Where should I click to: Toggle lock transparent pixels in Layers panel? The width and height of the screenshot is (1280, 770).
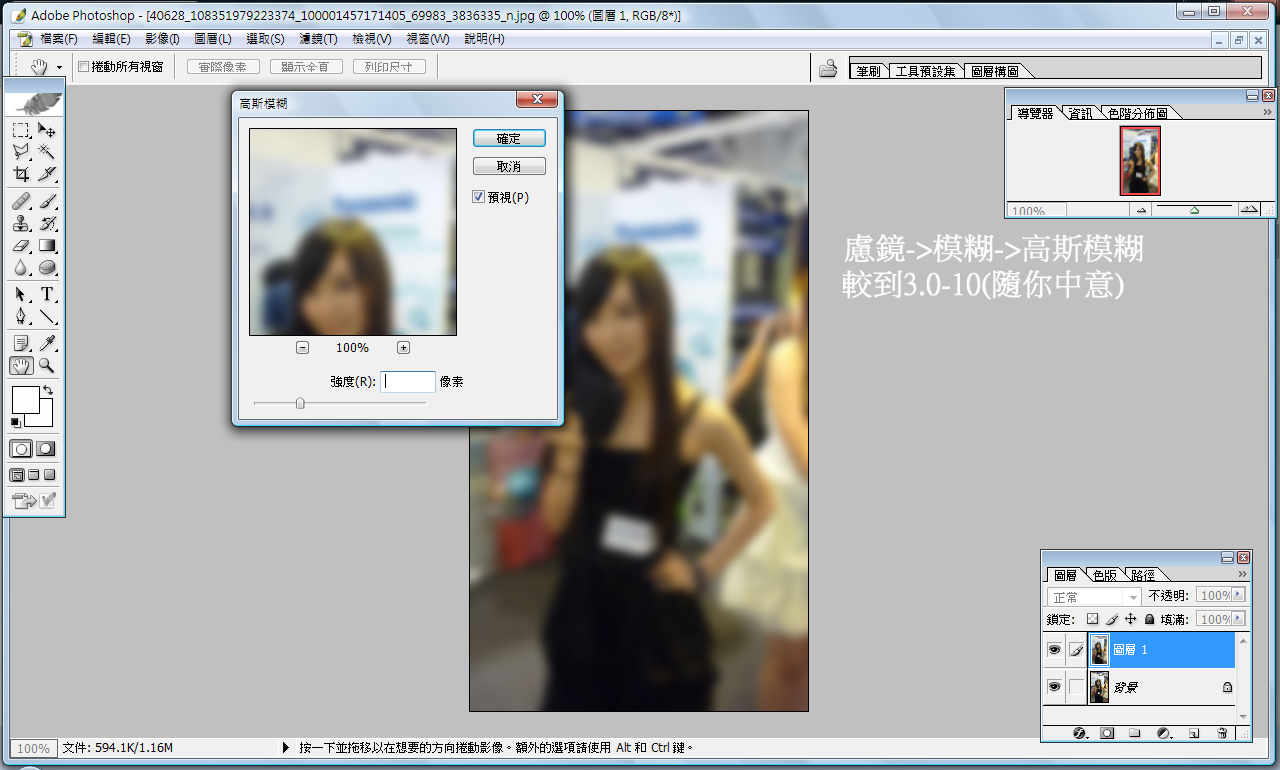pos(1093,620)
